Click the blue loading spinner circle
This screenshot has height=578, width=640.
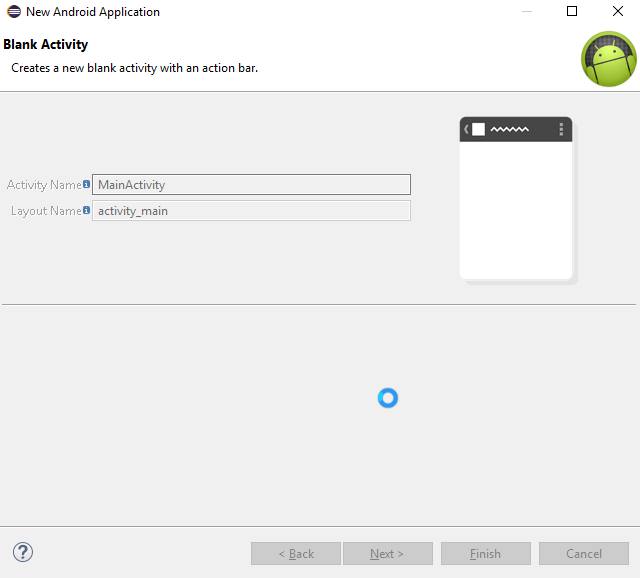tap(388, 398)
